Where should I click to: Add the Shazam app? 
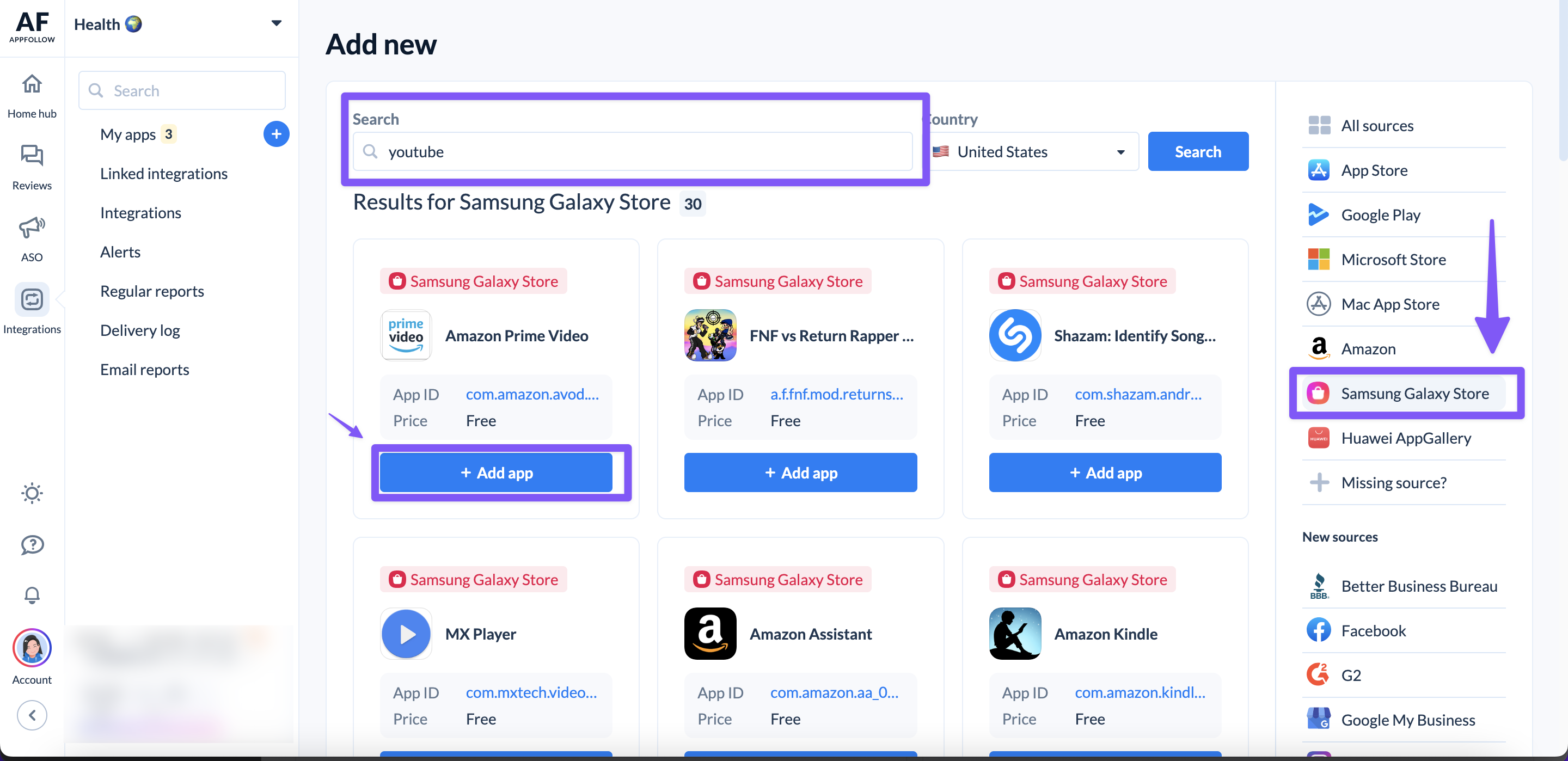click(x=1105, y=473)
